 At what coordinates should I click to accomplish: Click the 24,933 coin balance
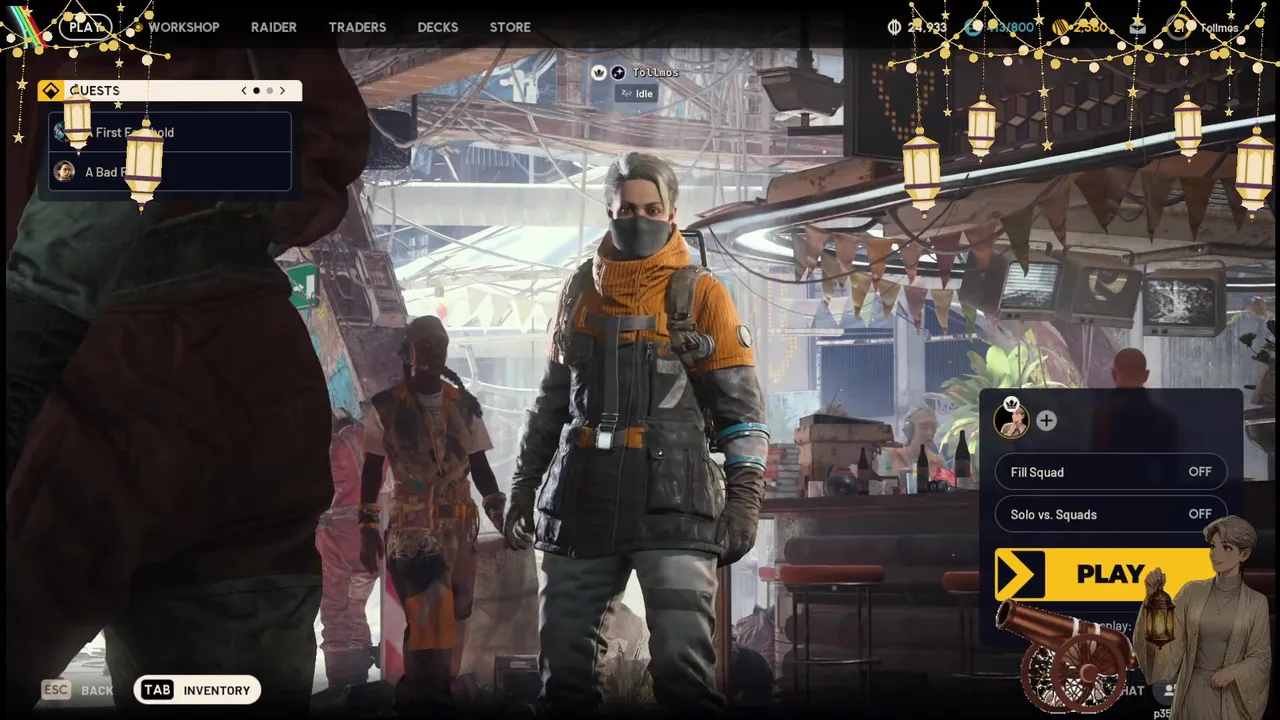click(926, 27)
